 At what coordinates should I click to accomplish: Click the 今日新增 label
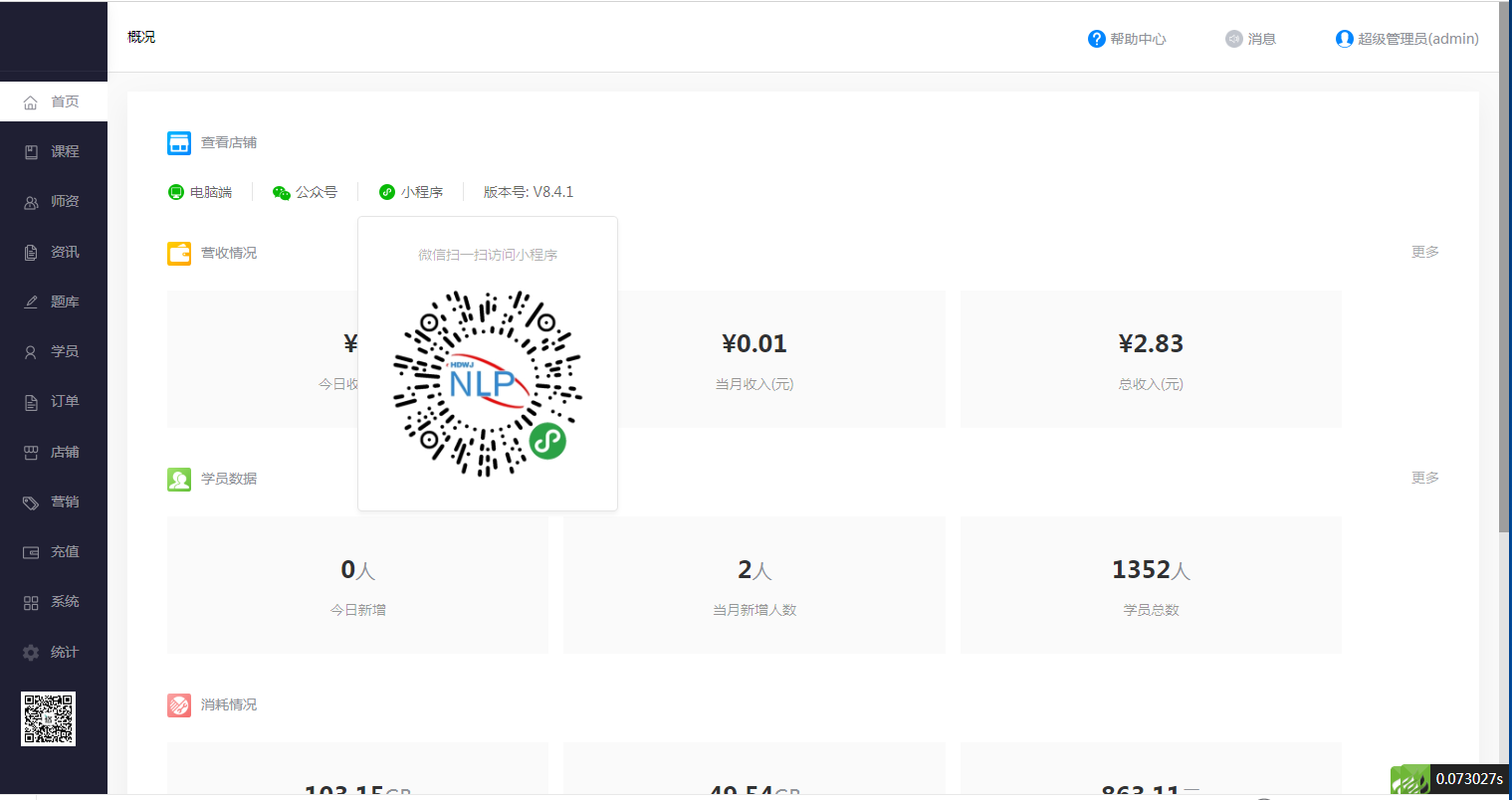click(x=358, y=610)
